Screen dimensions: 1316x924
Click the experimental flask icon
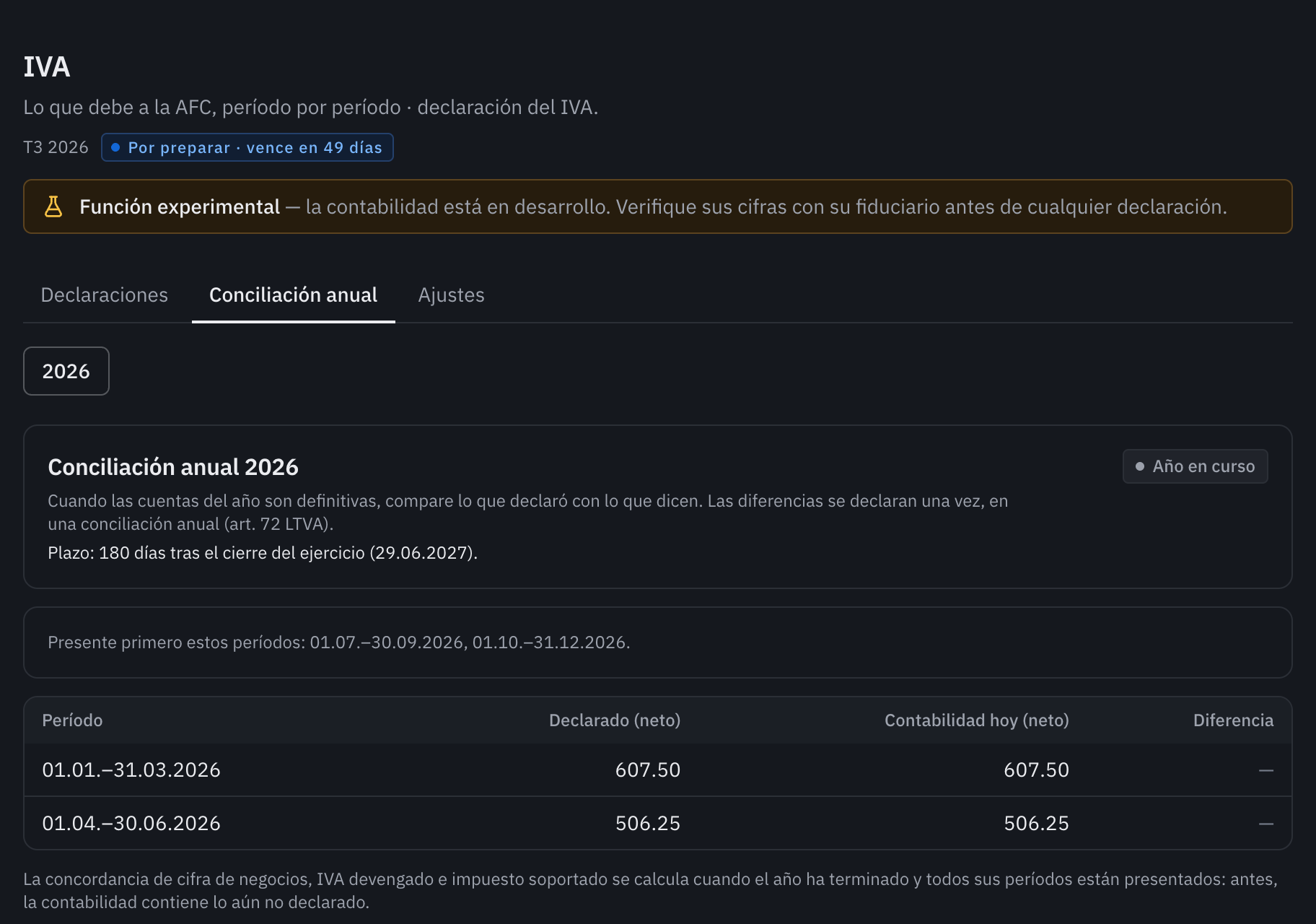[x=53, y=206]
